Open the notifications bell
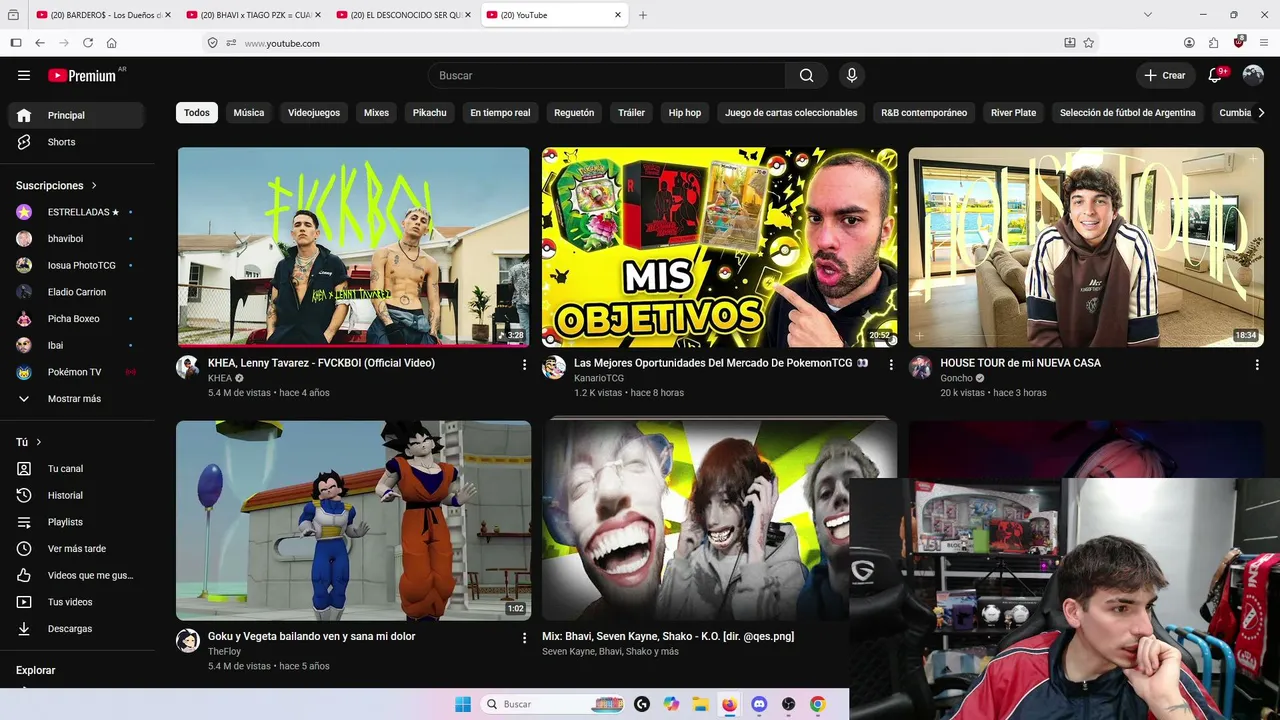The image size is (1280, 720). (x=1216, y=75)
